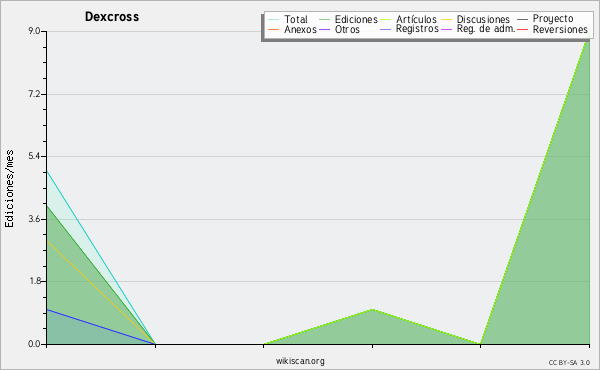Click the 1.8 y-axis value
Viewport: 600px width, 370px height.
point(34,281)
